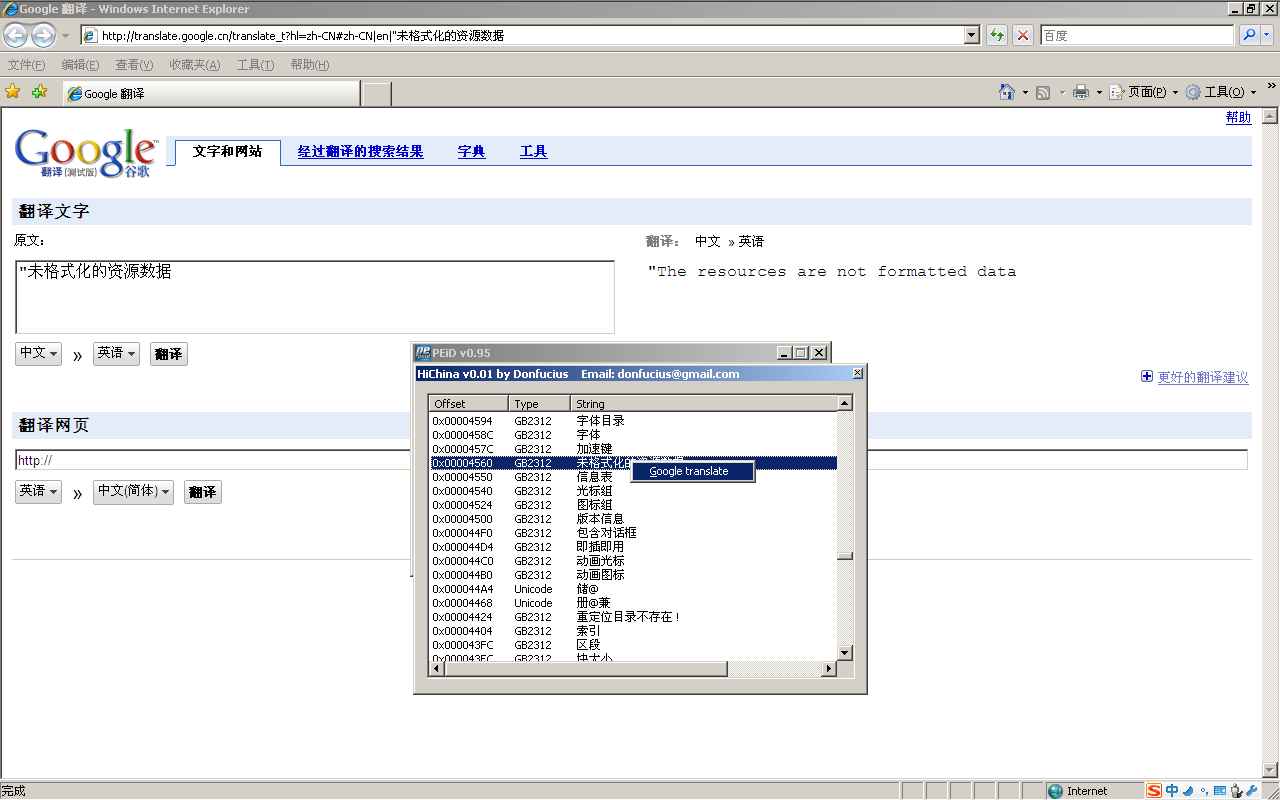Click the Add to Favorites star-plus icon
The height and width of the screenshot is (800, 1280).
pos(39,92)
